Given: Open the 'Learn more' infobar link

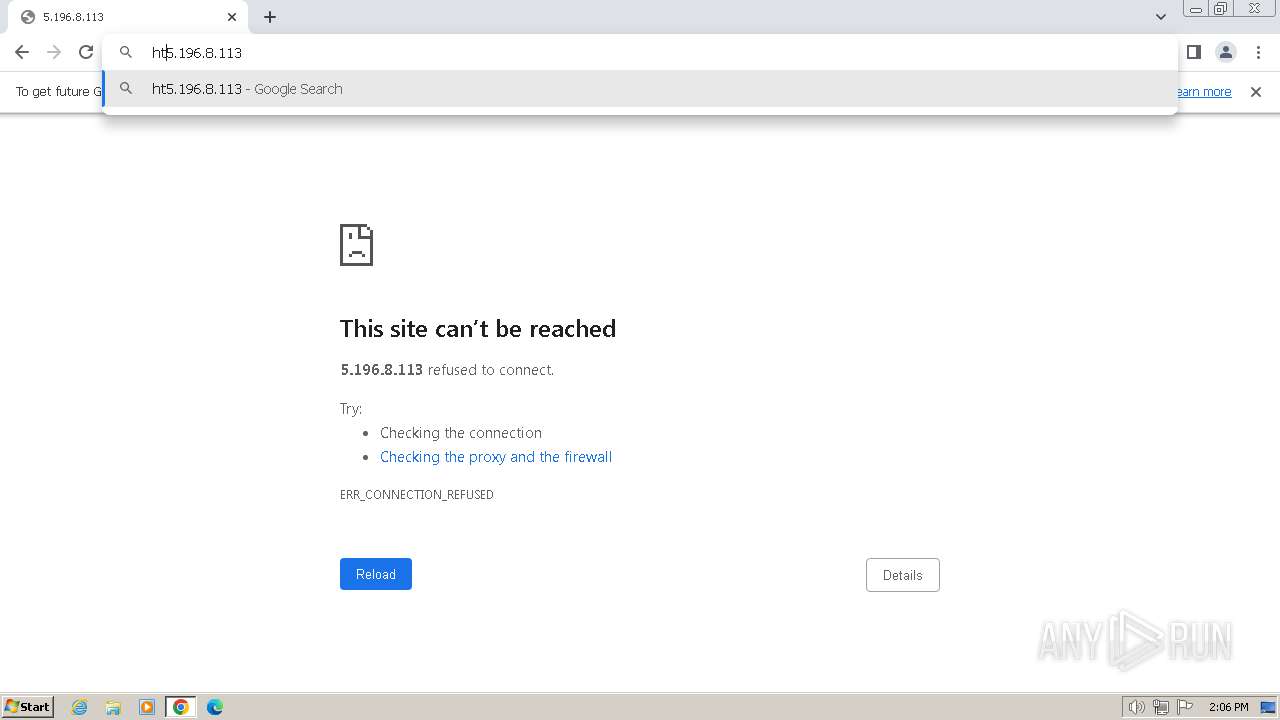Looking at the screenshot, I should pos(1203,92).
